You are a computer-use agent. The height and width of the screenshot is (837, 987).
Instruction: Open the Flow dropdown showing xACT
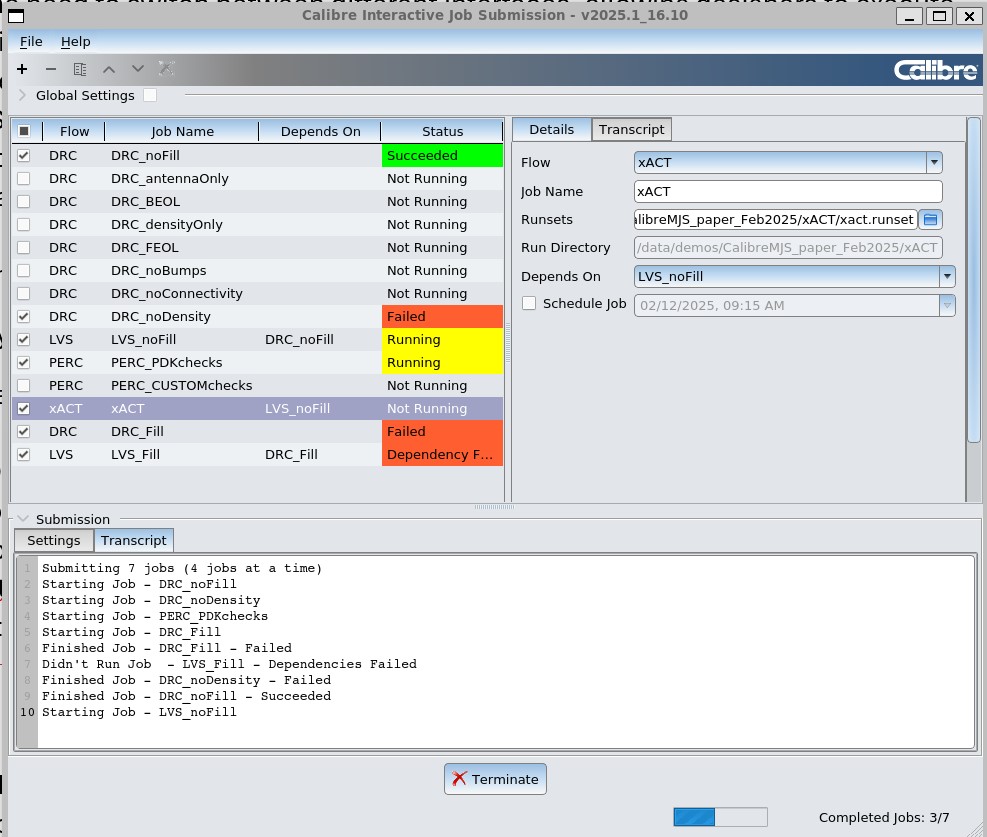788,162
